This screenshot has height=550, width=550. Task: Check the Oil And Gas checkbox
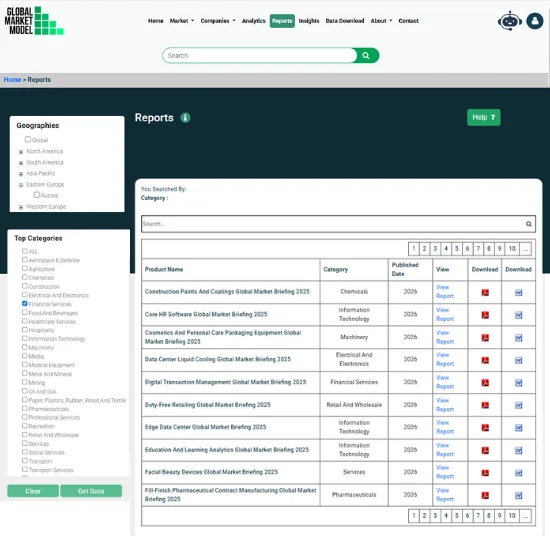(25, 391)
